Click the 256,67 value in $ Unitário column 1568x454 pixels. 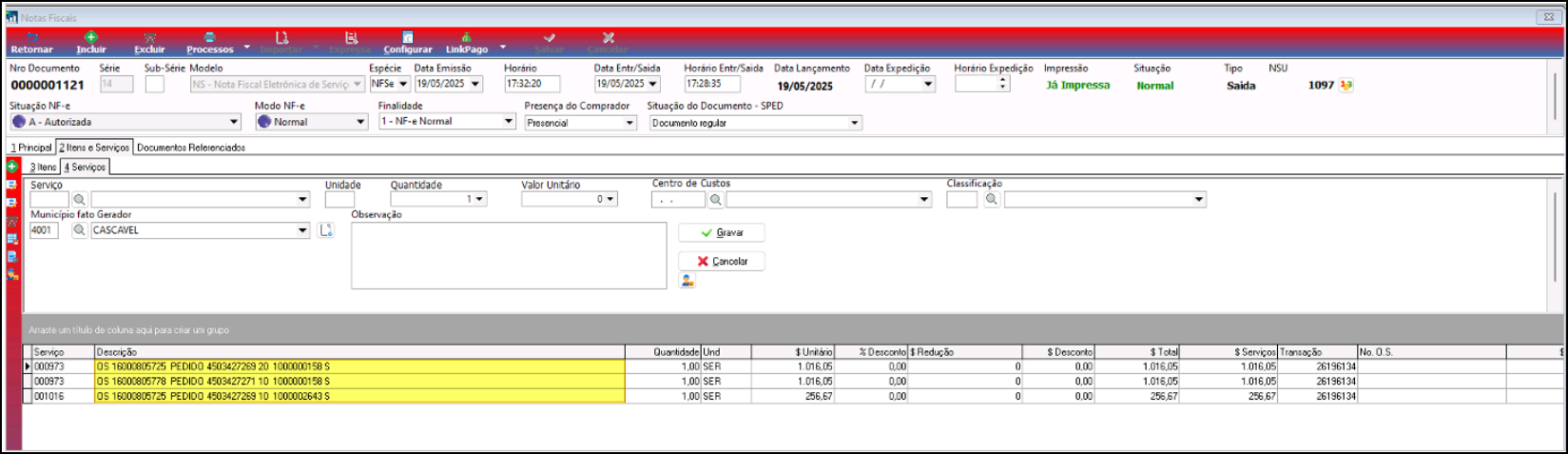click(818, 396)
